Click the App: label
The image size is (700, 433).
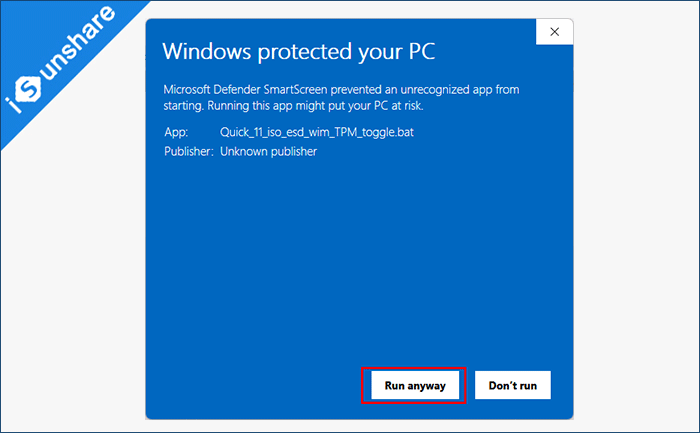point(176,132)
